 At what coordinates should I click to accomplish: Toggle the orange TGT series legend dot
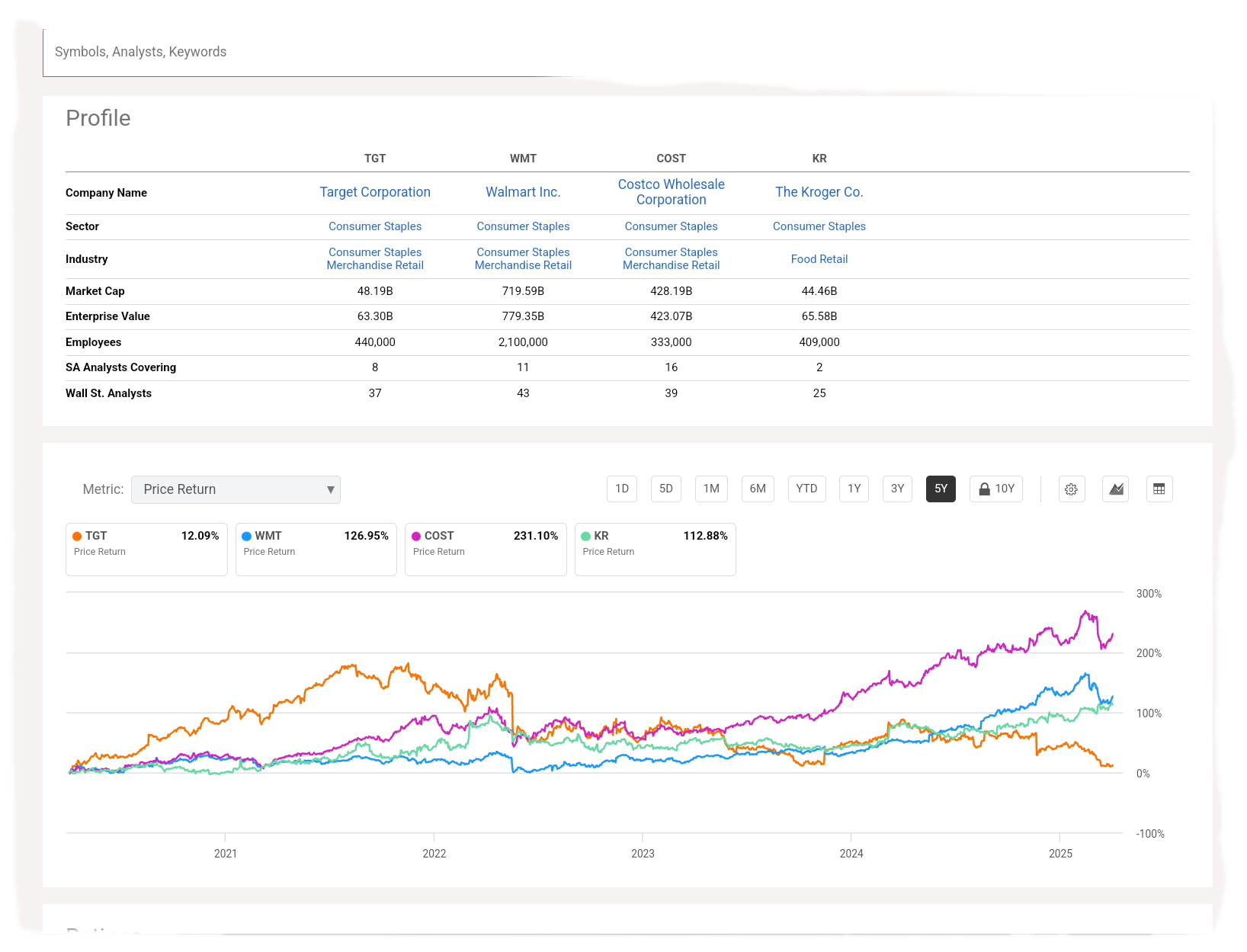click(x=77, y=537)
